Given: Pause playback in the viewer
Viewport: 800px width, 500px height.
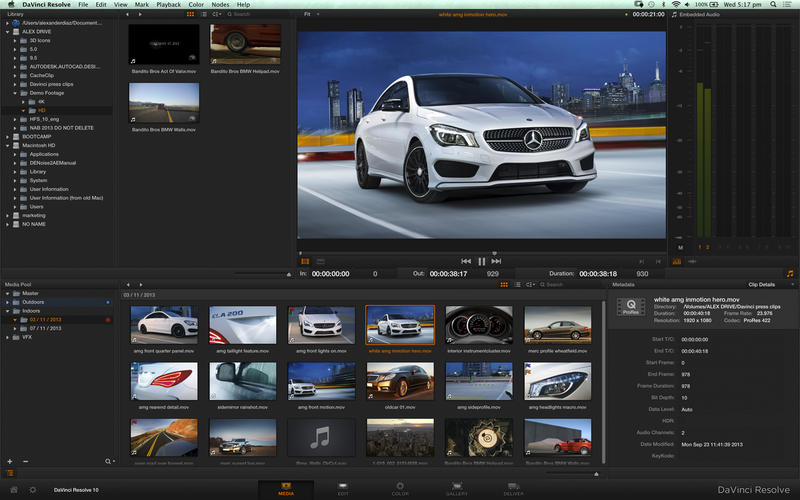Looking at the screenshot, I should (481, 261).
